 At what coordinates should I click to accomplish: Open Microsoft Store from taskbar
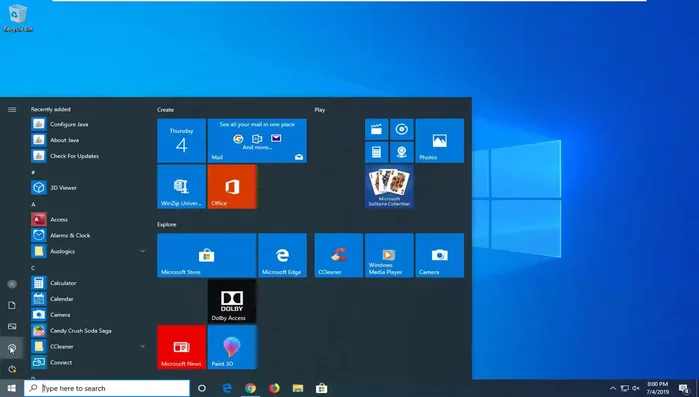(321, 389)
